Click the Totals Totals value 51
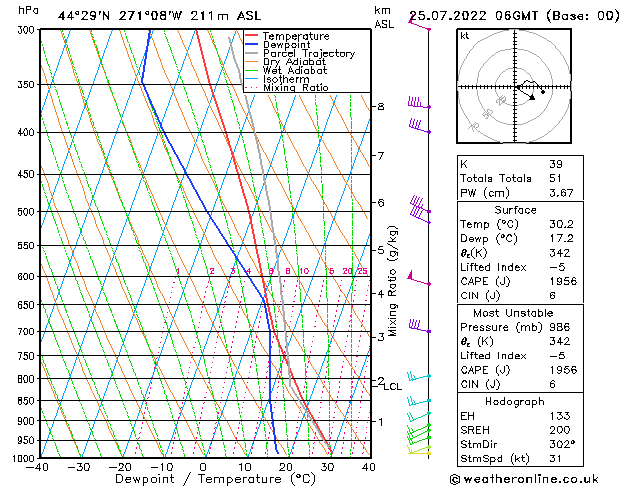Screen dimensions: 629x486 pyautogui.click(x=555, y=178)
